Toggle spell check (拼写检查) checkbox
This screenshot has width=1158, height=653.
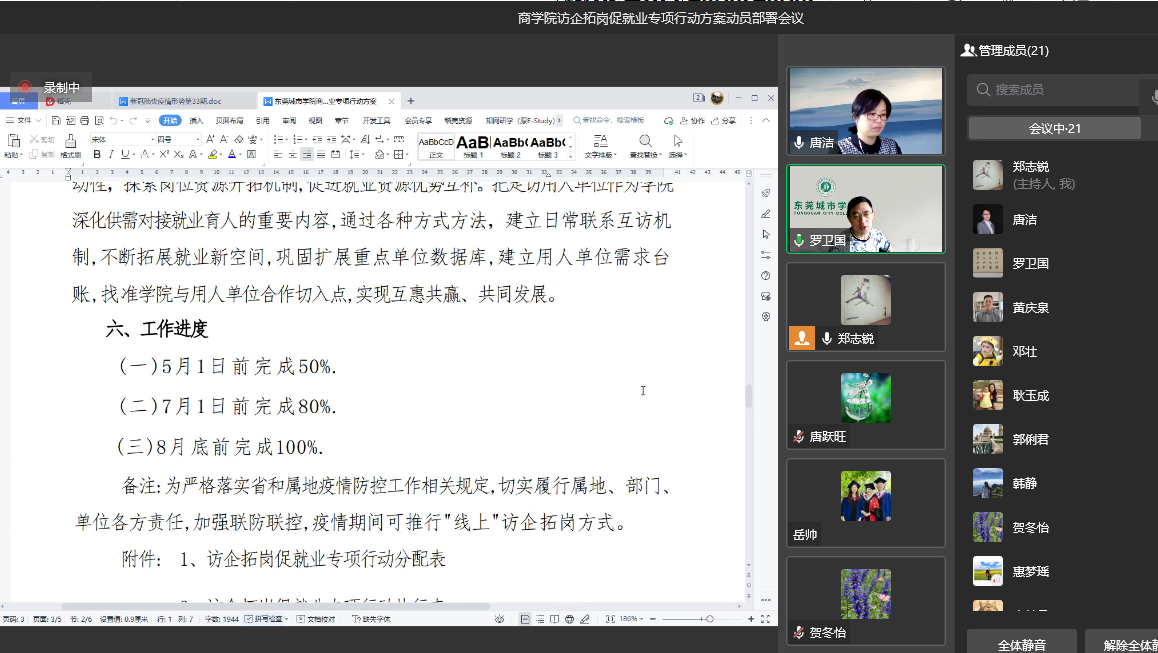249,619
